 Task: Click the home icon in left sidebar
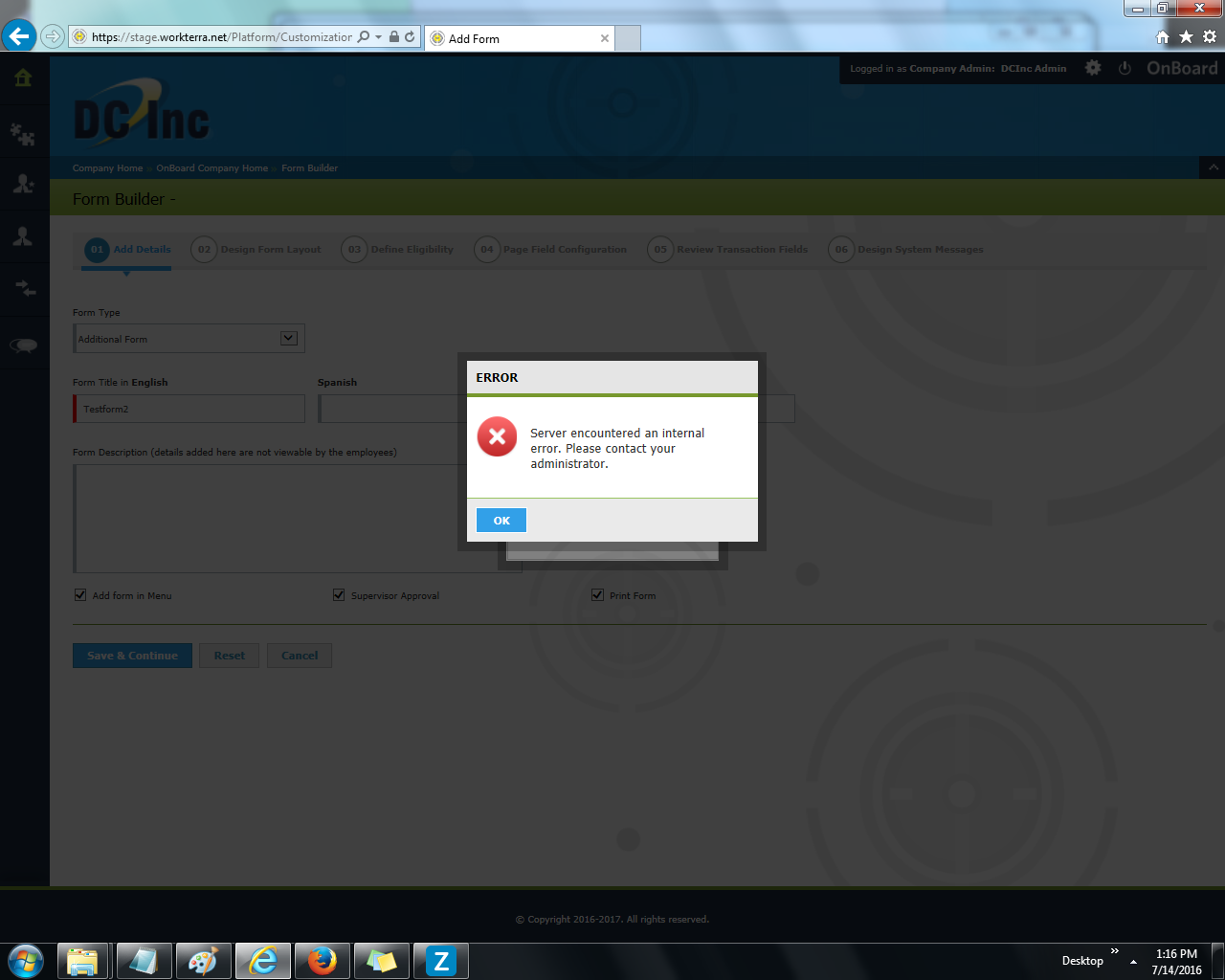pos(23,78)
